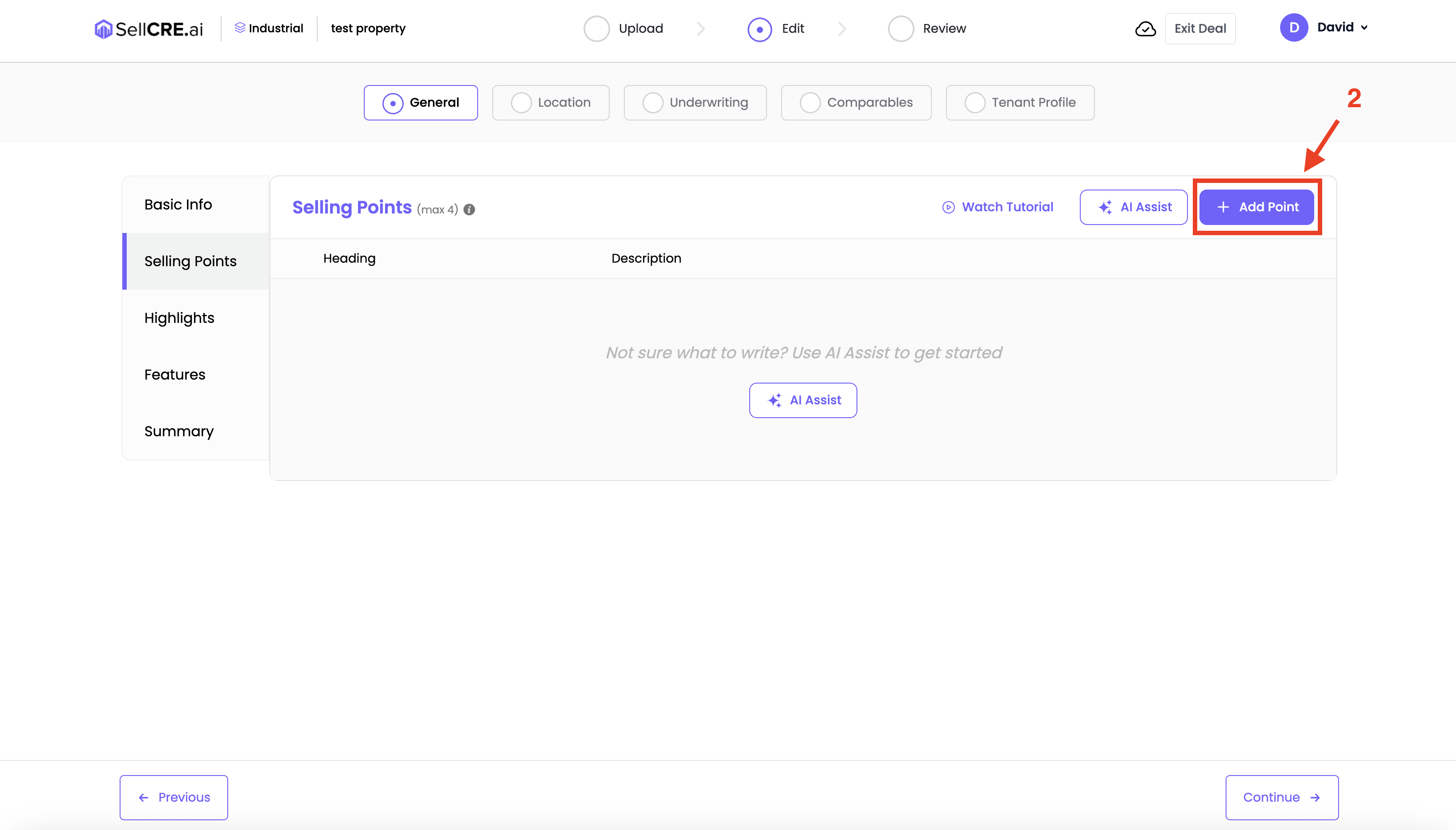The width and height of the screenshot is (1456, 830).
Task: Open the Highlights sidebar section
Action: (x=179, y=318)
